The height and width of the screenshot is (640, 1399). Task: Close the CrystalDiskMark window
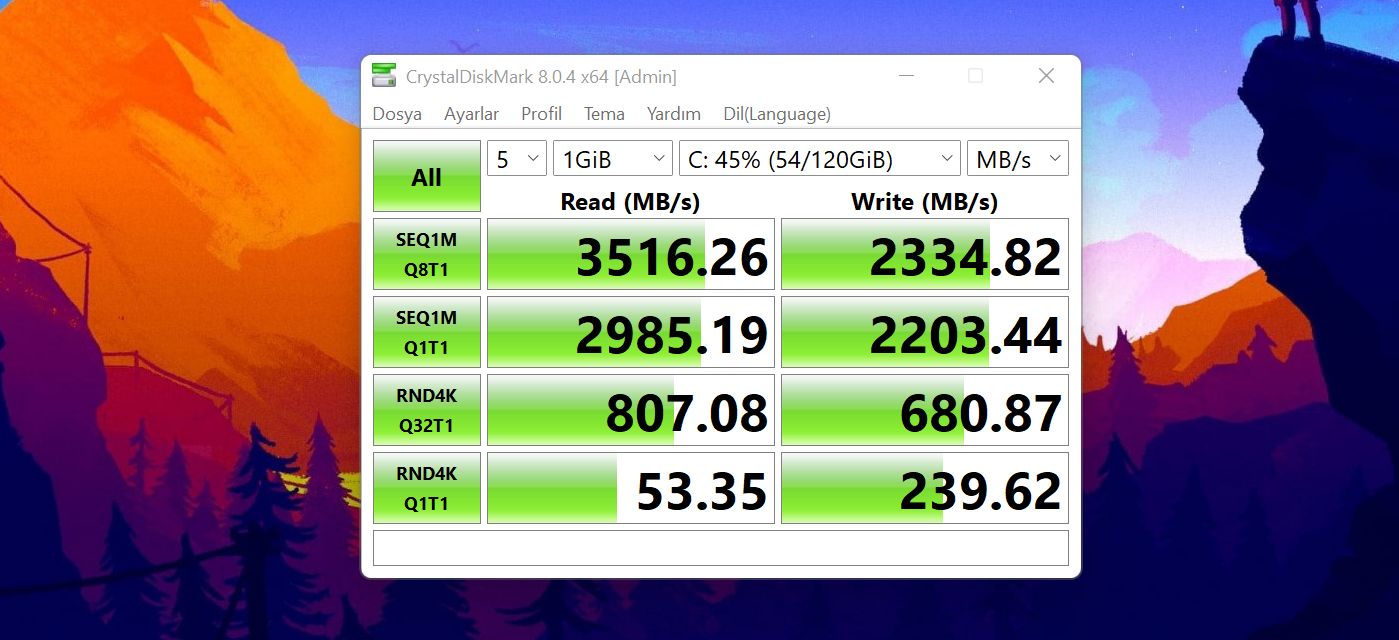coord(1046,76)
